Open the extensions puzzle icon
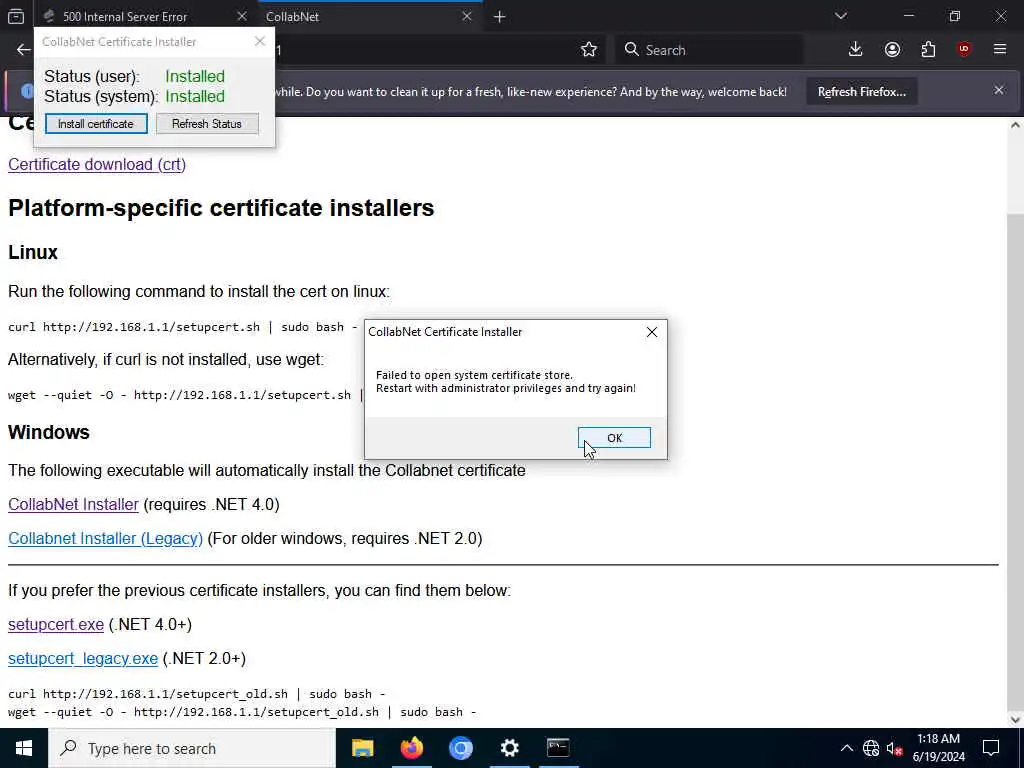 click(x=928, y=50)
